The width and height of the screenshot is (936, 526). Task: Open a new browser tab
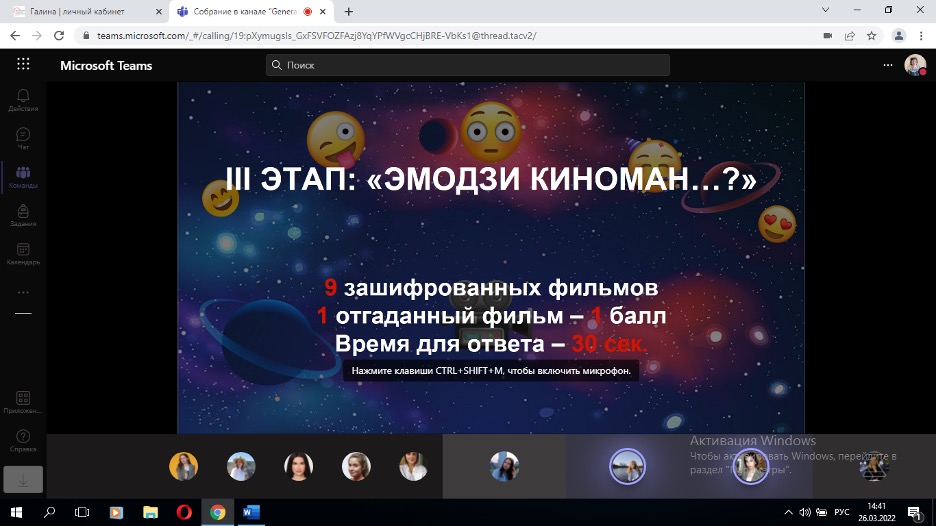click(348, 11)
